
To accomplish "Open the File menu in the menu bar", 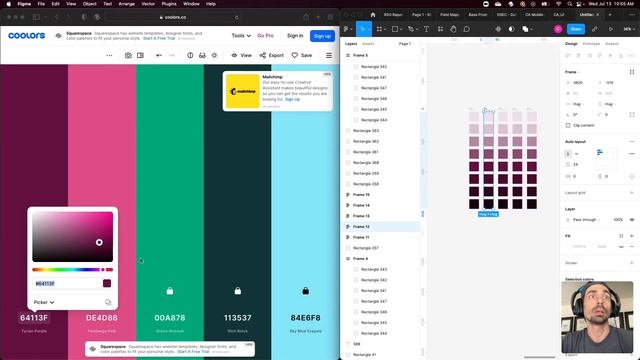I will pyautogui.click(x=41, y=4).
